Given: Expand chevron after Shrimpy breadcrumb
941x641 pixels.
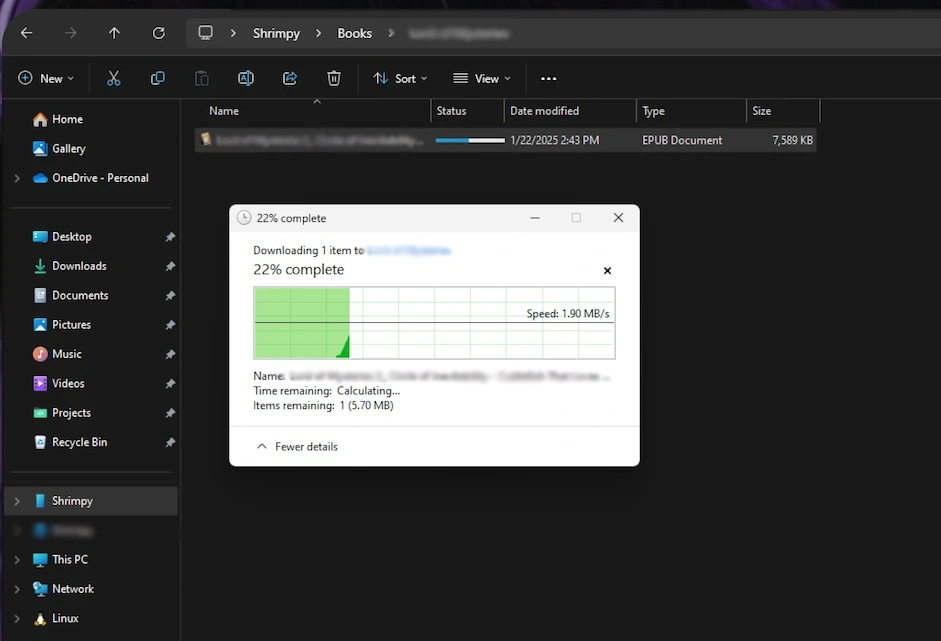Looking at the screenshot, I should pos(318,33).
